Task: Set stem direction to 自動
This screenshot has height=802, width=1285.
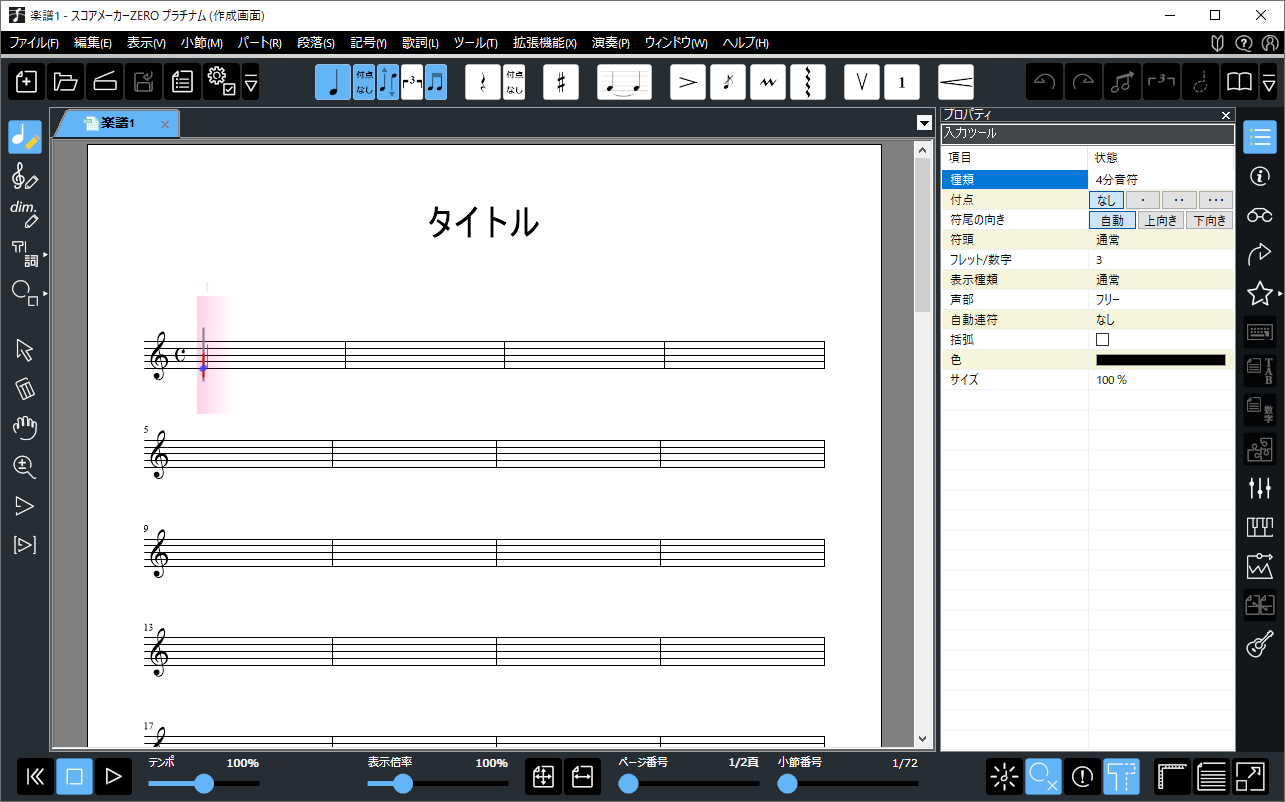Action: click(1112, 220)
